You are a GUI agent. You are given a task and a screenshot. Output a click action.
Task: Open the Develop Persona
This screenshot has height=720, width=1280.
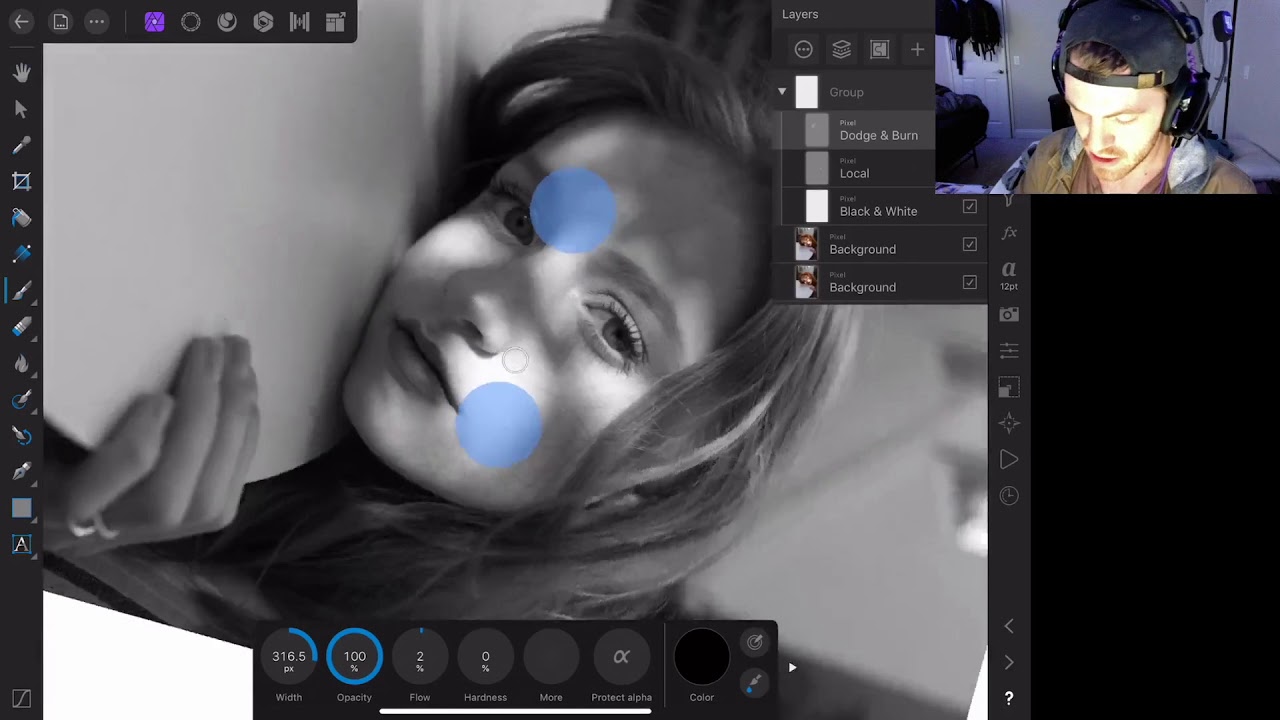[263, 21]
